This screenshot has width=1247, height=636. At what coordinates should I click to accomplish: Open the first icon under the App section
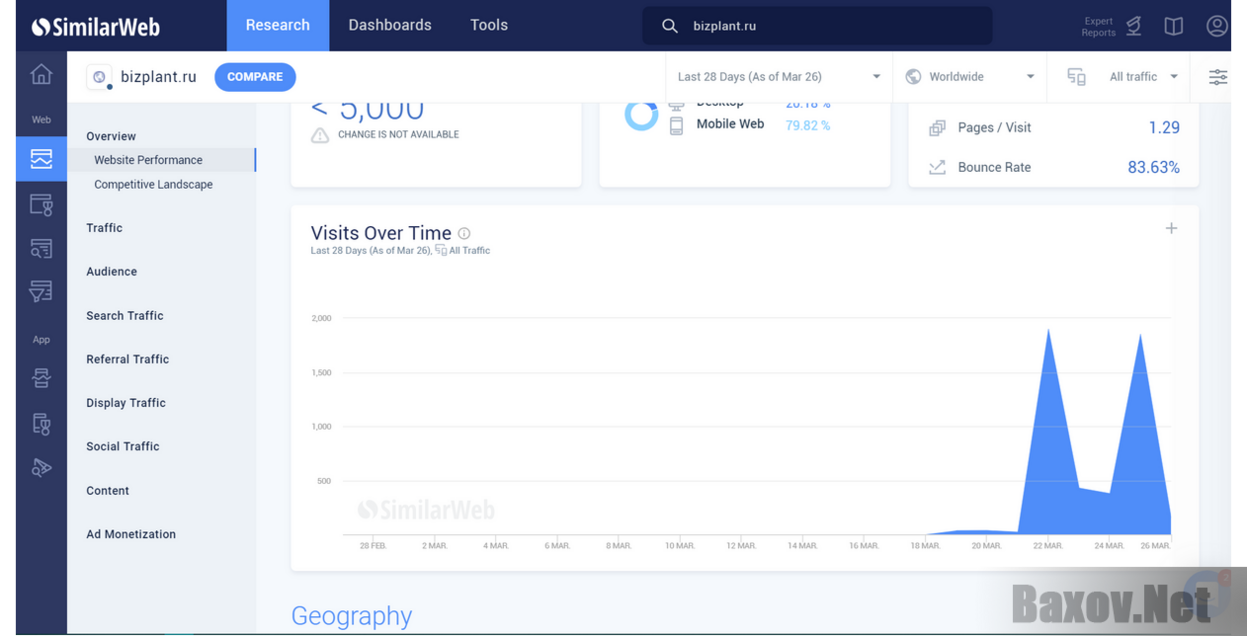click(41, 378)
